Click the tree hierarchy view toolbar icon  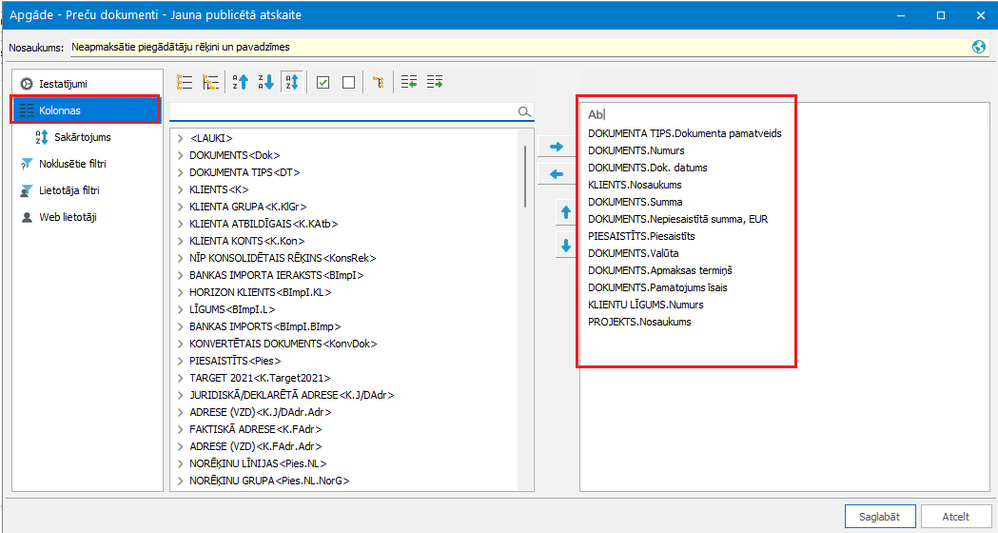click(x=210, y=82)
